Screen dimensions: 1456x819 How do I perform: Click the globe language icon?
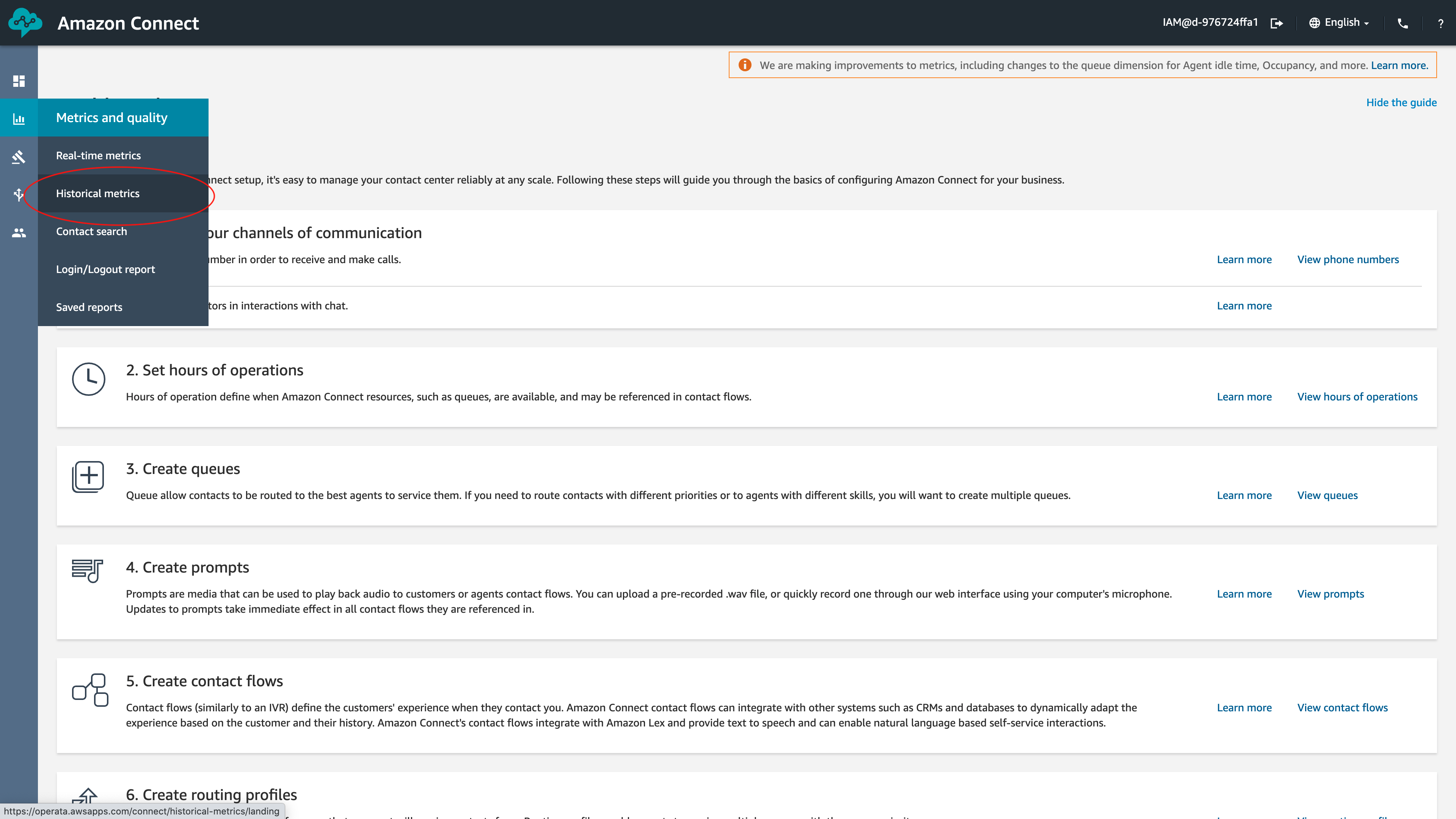(x=1315, y=23)
